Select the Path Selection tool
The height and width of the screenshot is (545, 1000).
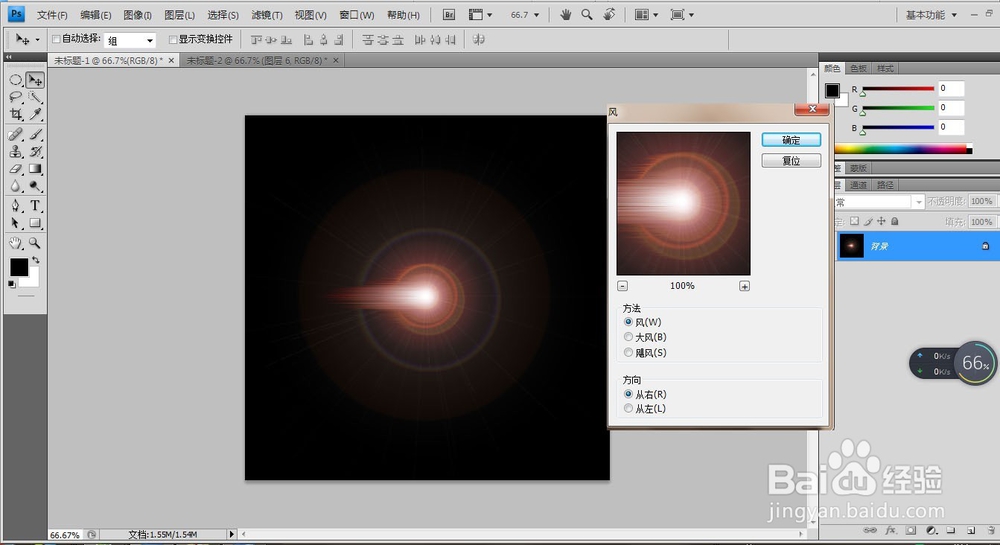tap(16, 223)
